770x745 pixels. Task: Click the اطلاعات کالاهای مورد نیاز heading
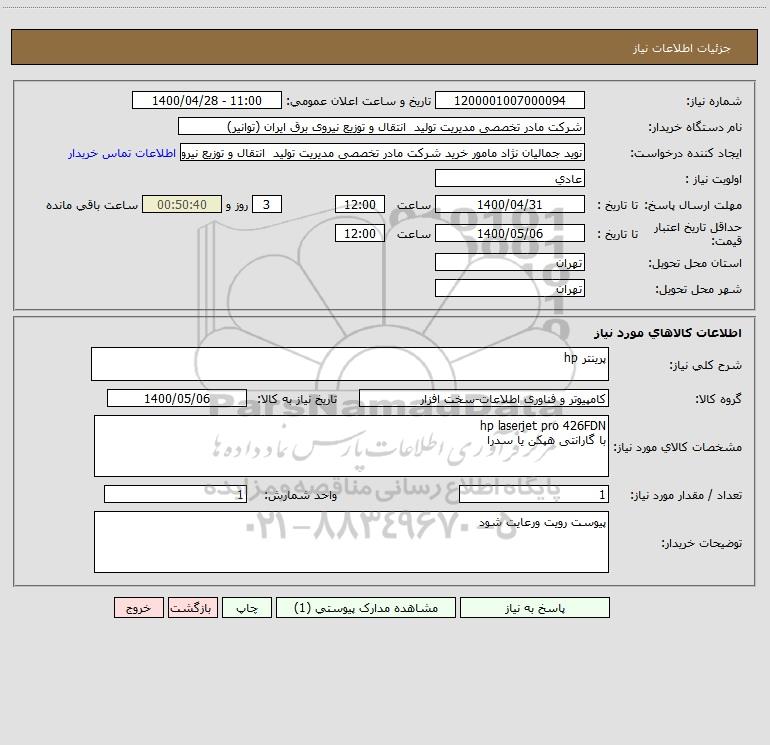667,332
